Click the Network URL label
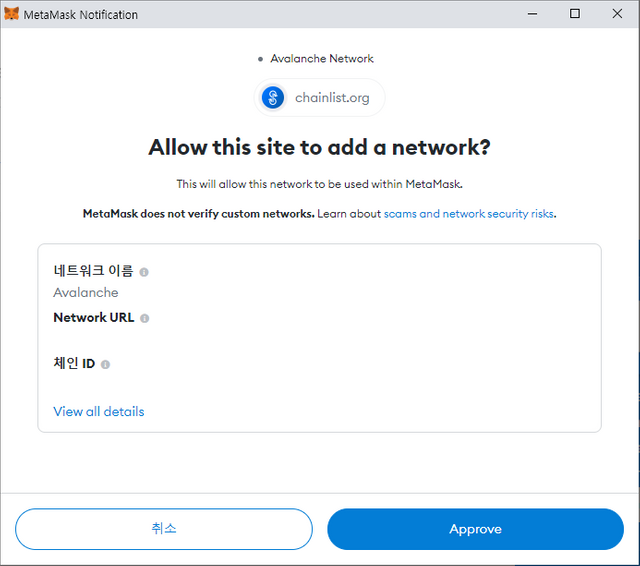The height and width of the screenshot is (566, 640). tap(94, 317)
